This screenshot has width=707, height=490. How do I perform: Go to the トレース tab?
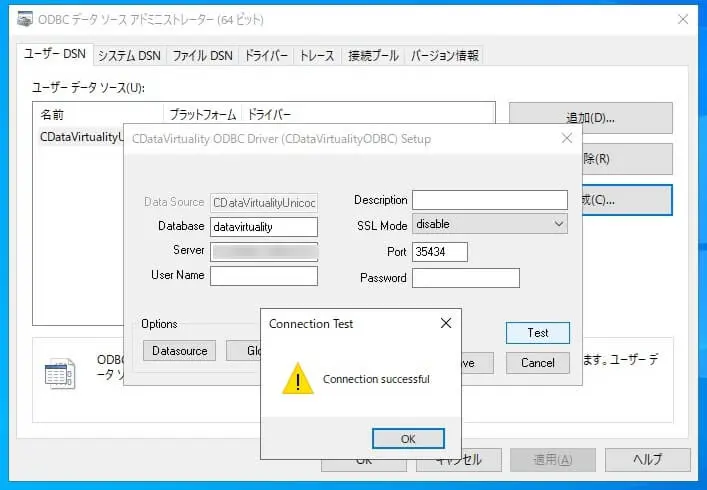coord(317,56)
